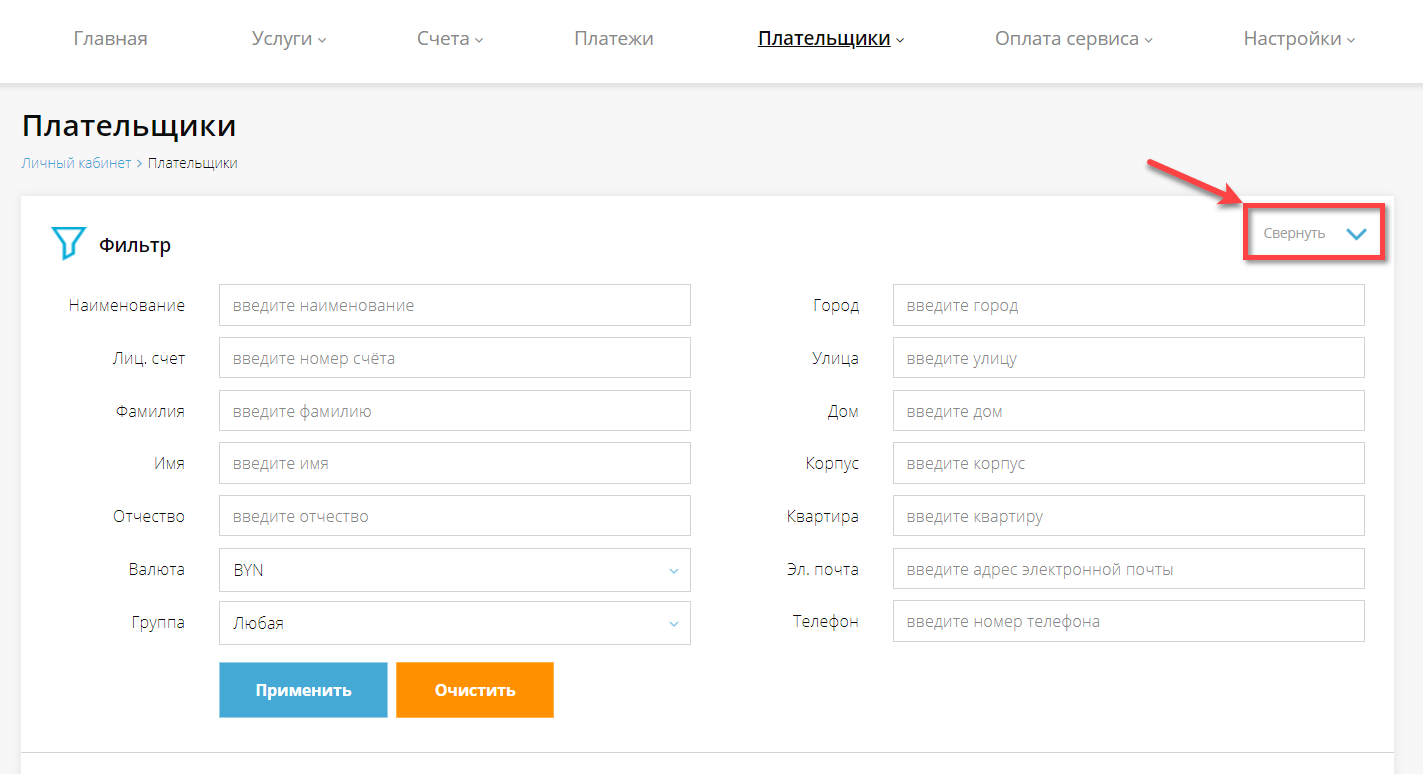Focus the Телефон input field

[x=1129, y=621]
